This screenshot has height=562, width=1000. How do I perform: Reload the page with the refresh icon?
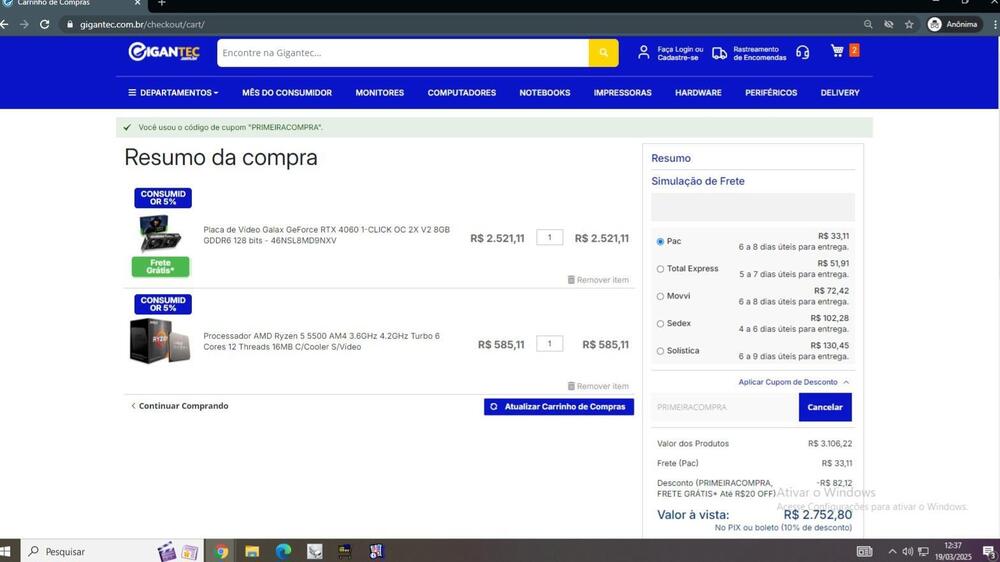[45, 24]
